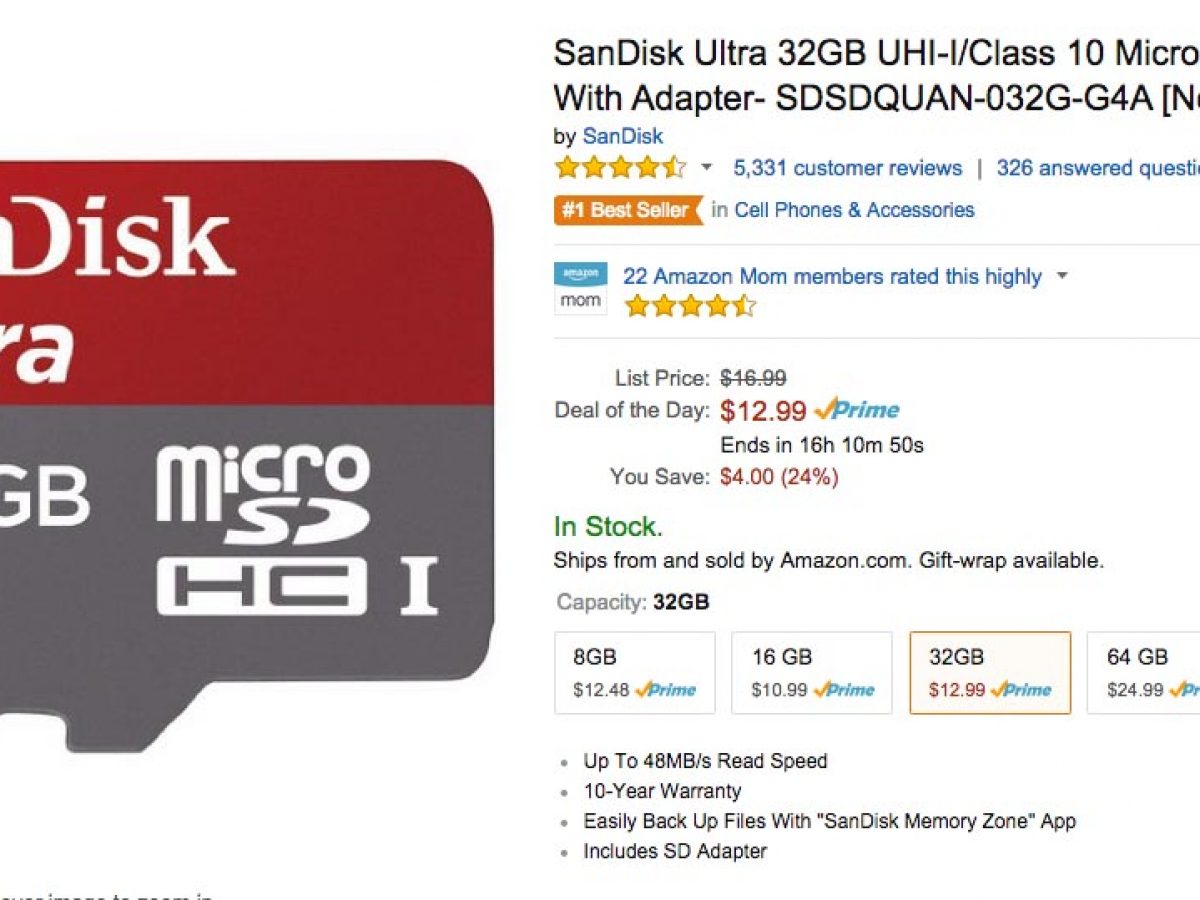Viewport: 1200px width, 900px height.
Task: Click the Amazon Mom logo badge
Action: [580, 288]
